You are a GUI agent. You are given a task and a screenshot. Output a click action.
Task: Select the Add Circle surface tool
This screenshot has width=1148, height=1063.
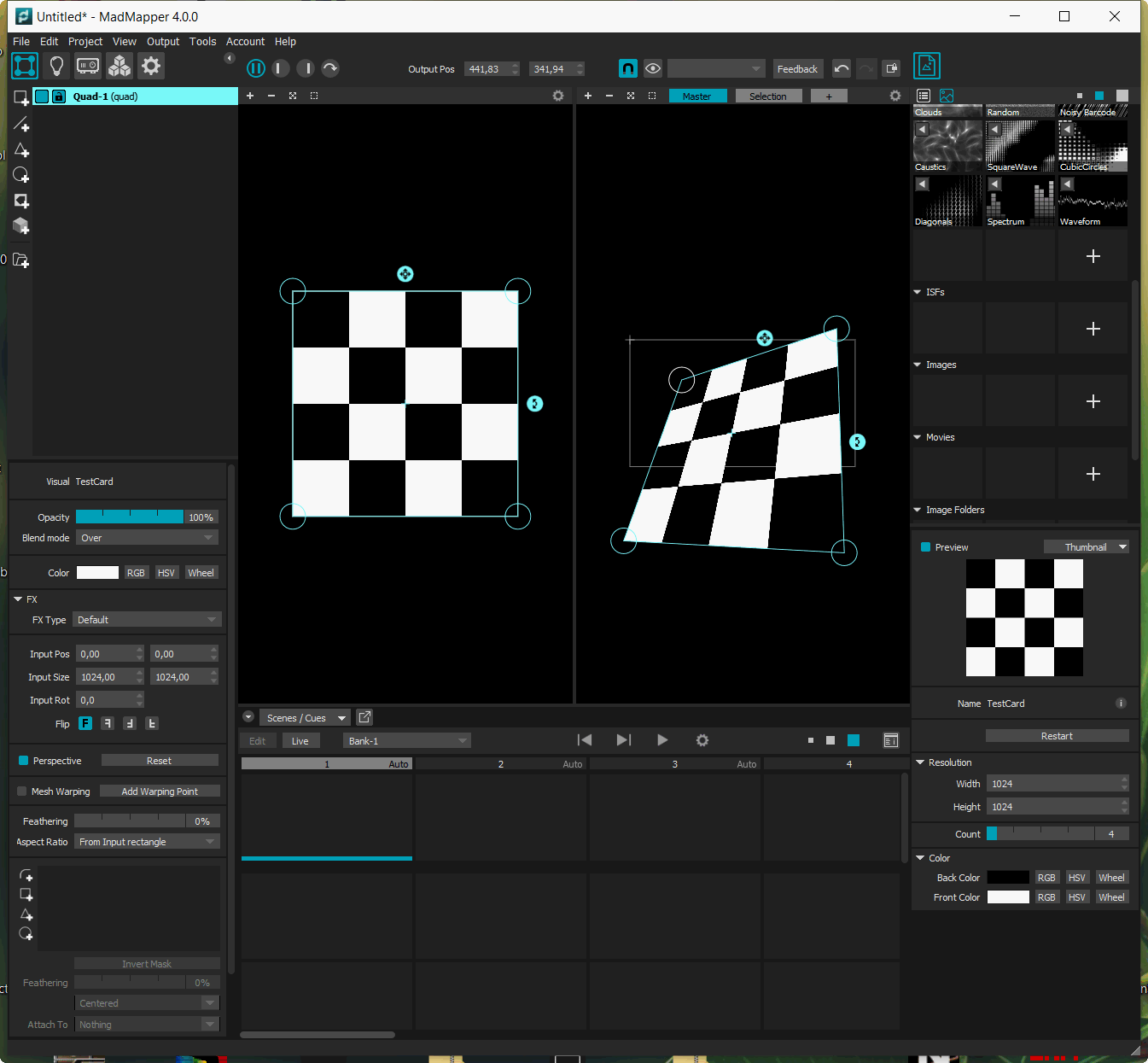[21, 175]
